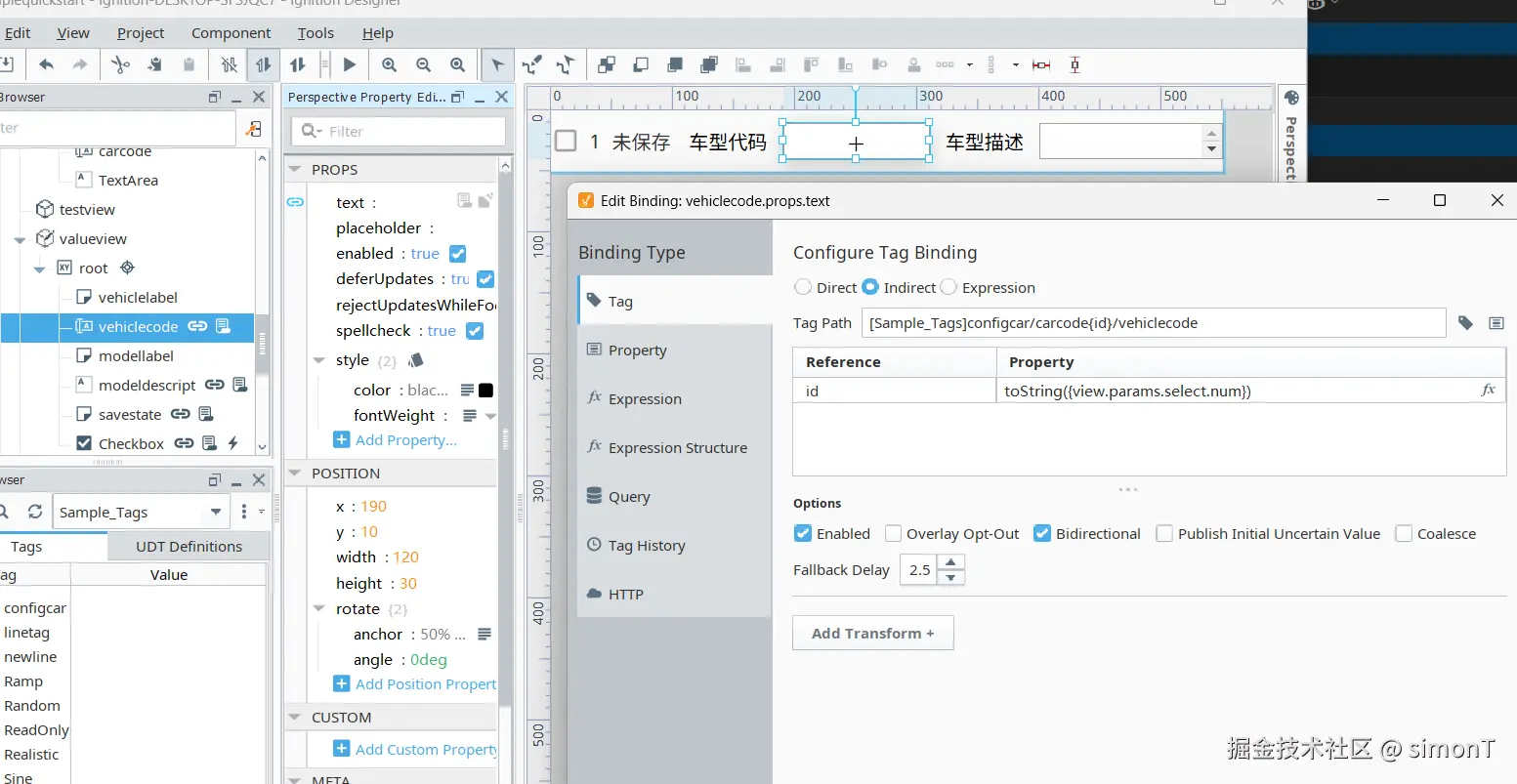
Task: Click the Copy icon in the toolbar
Action: pos(154,64)
